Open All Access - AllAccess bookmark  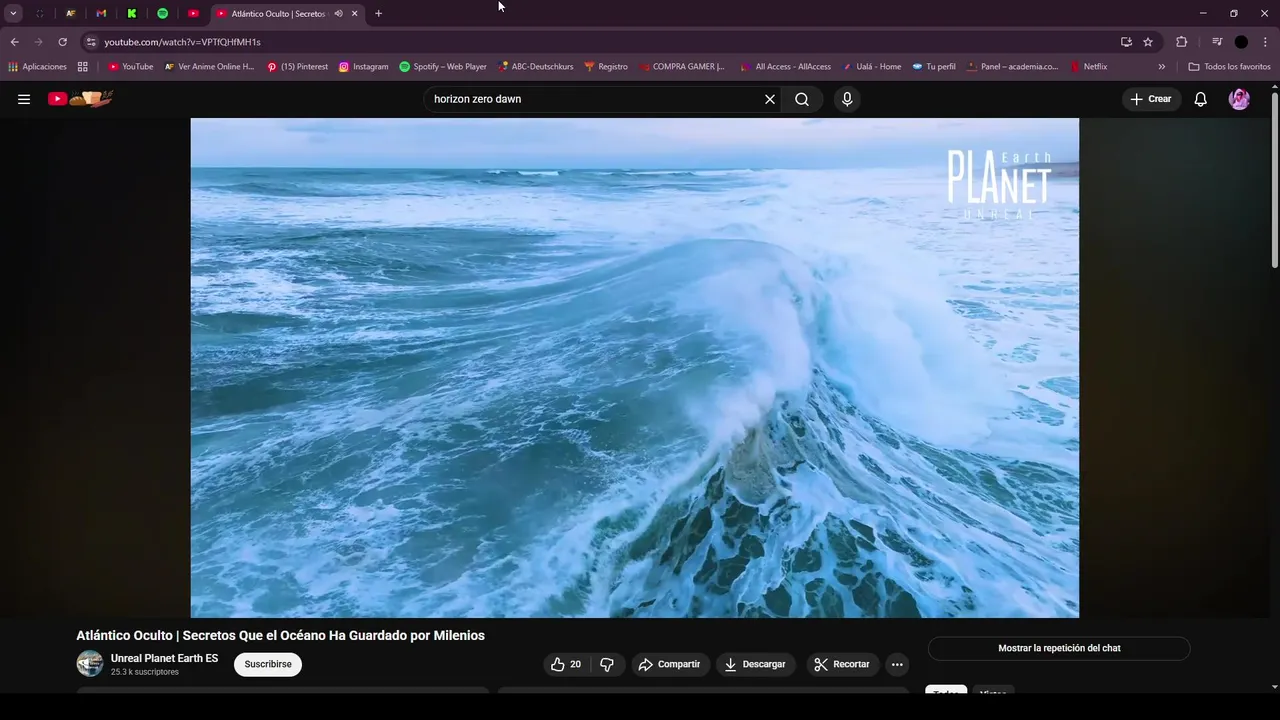tap(786, 67)
